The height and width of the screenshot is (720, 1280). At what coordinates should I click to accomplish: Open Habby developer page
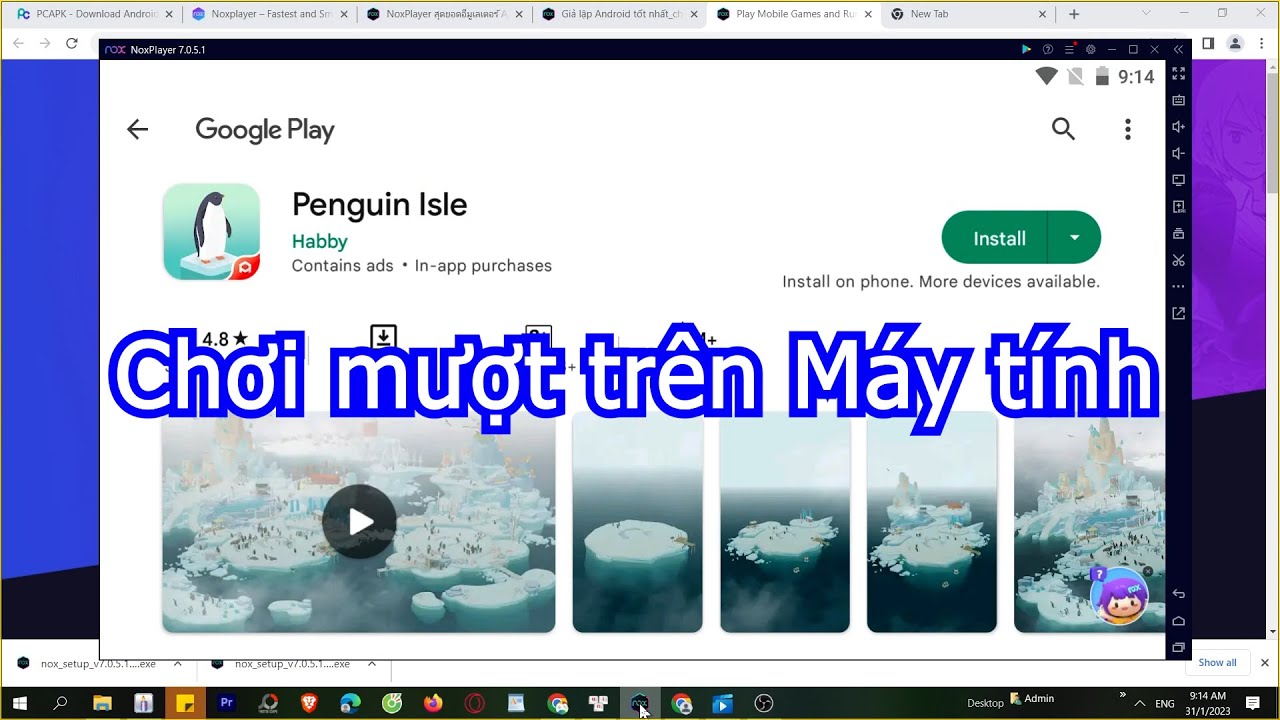coord(319,241)
